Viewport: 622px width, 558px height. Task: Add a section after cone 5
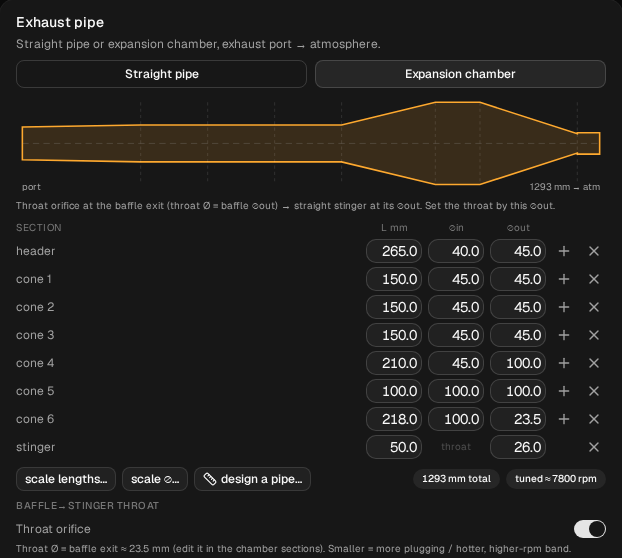(564, 391)
